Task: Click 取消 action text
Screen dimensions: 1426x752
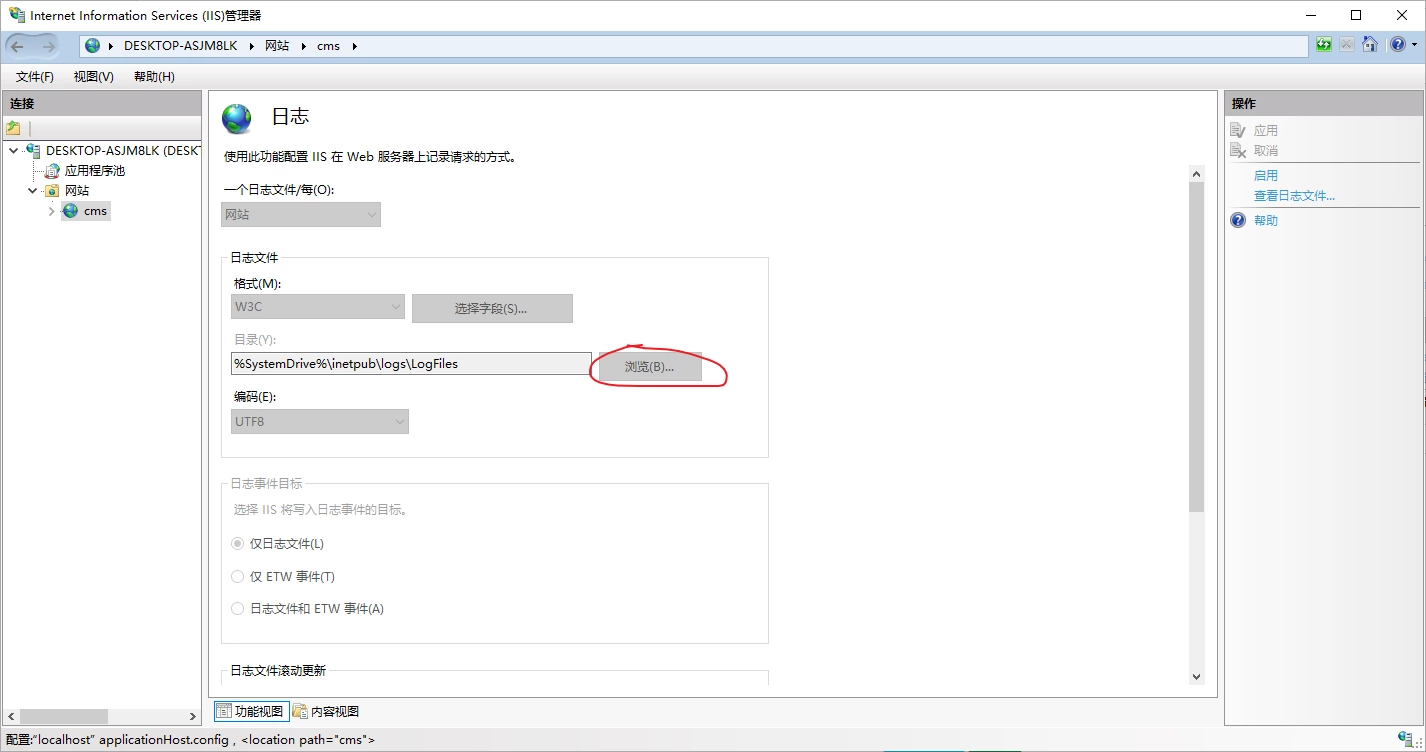Action: tap(1266, 150)
